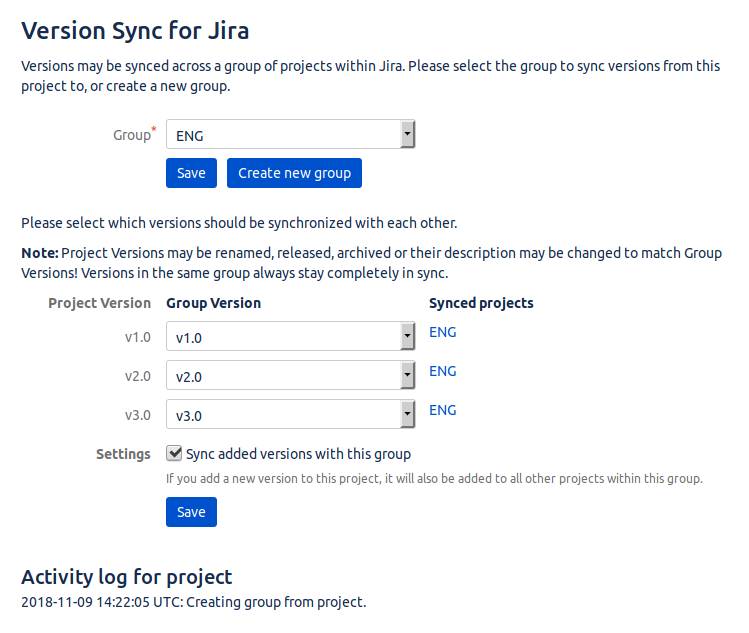Click the v1.0 Project Version label
Screen dimensions: 749x633
137,338
